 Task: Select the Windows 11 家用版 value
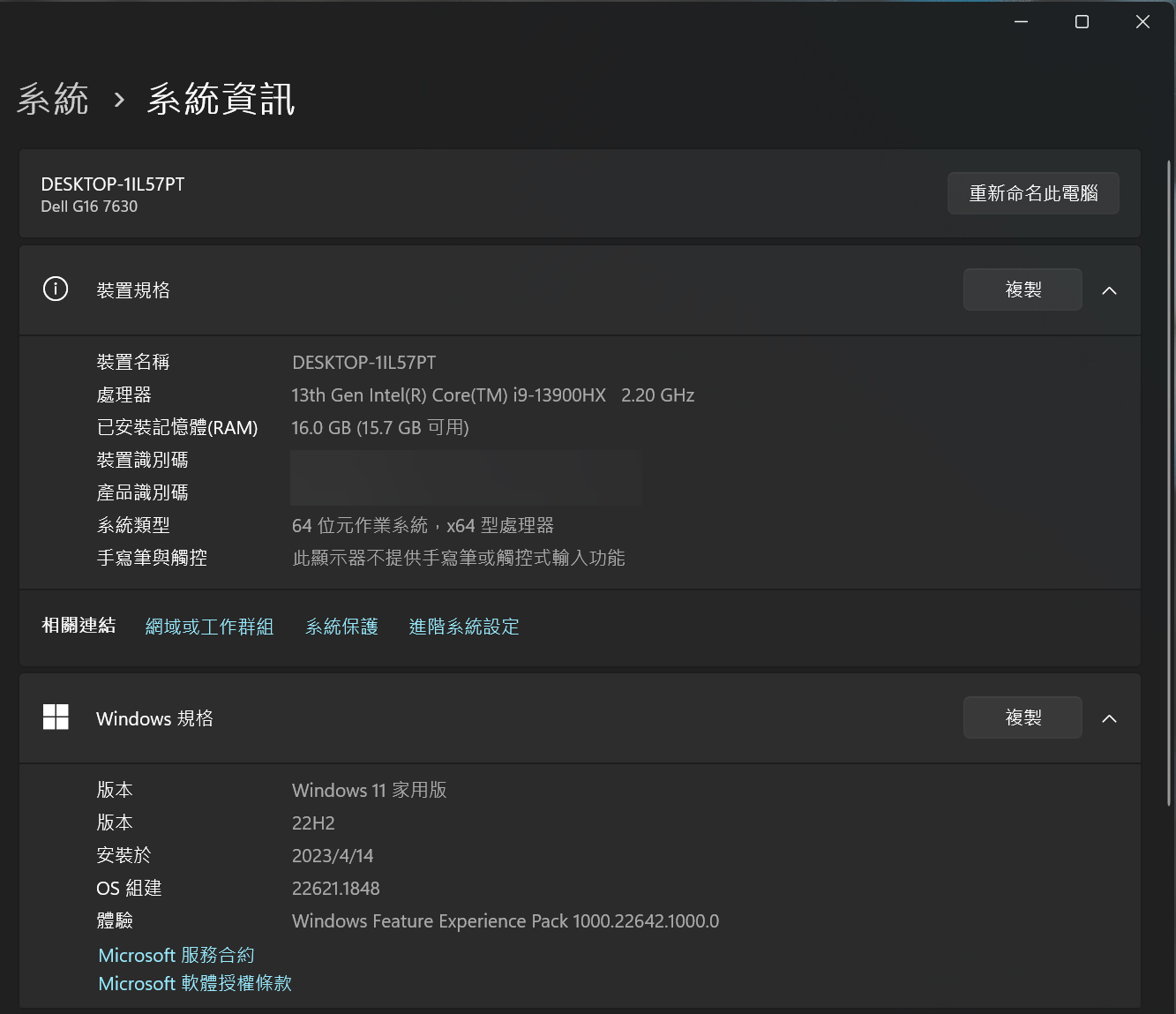[x=370, y=790]
